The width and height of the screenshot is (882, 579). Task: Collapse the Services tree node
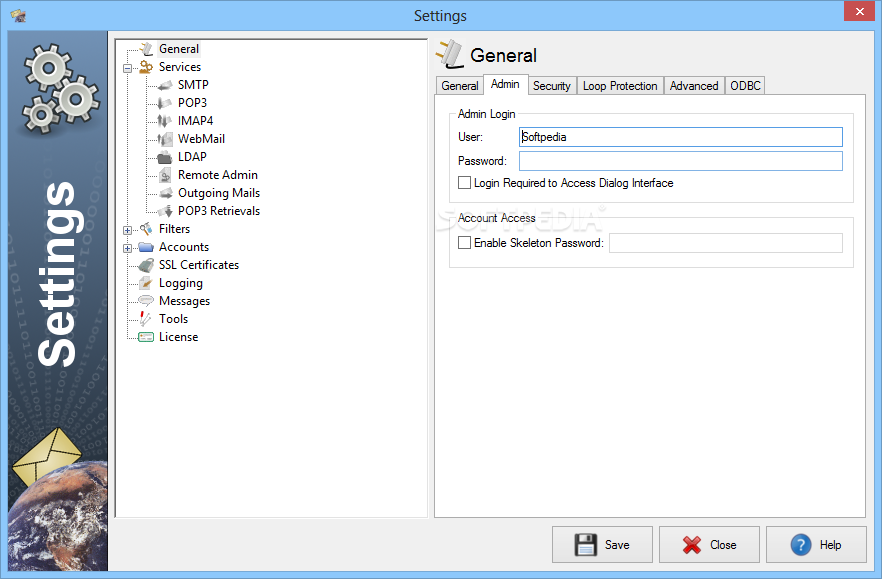coord(128,69)
